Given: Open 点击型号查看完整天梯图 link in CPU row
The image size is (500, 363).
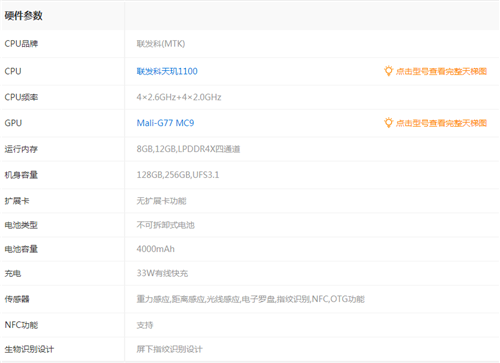Looking at the screenshot, I should pyautogui.click(x=441, y=71).
